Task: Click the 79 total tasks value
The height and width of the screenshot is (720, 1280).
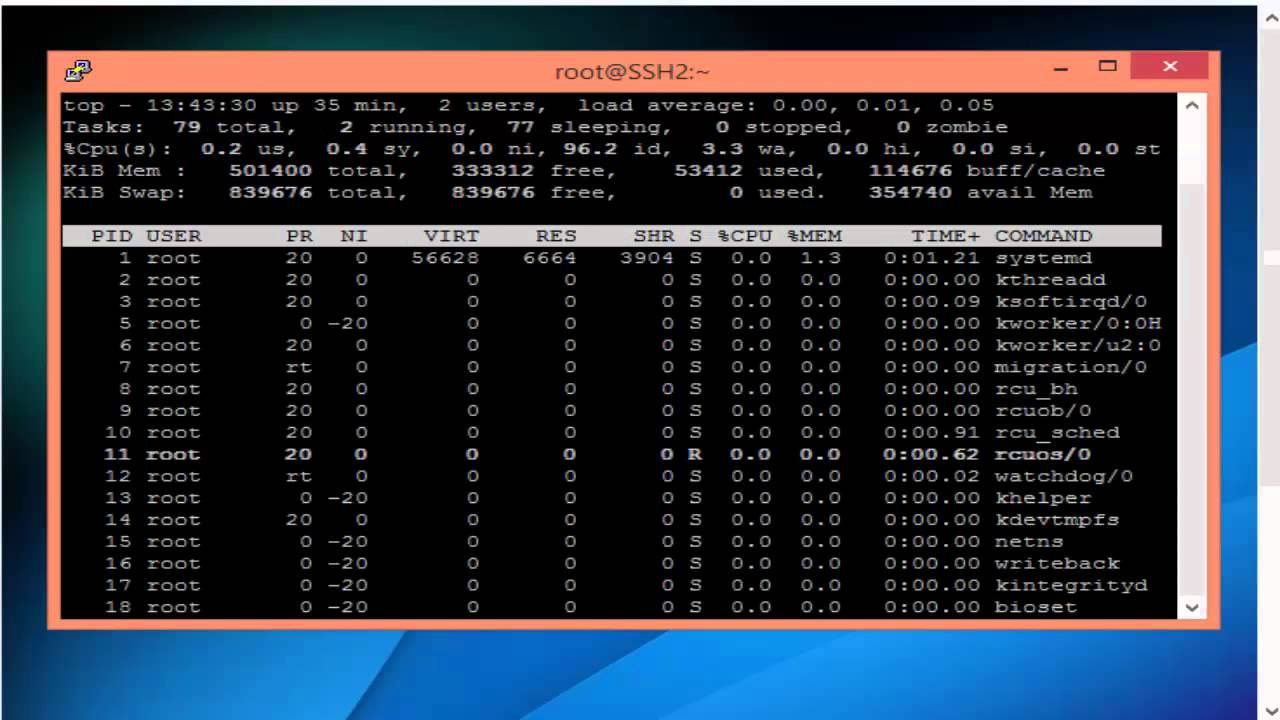Action: click(x=187, y=127)
